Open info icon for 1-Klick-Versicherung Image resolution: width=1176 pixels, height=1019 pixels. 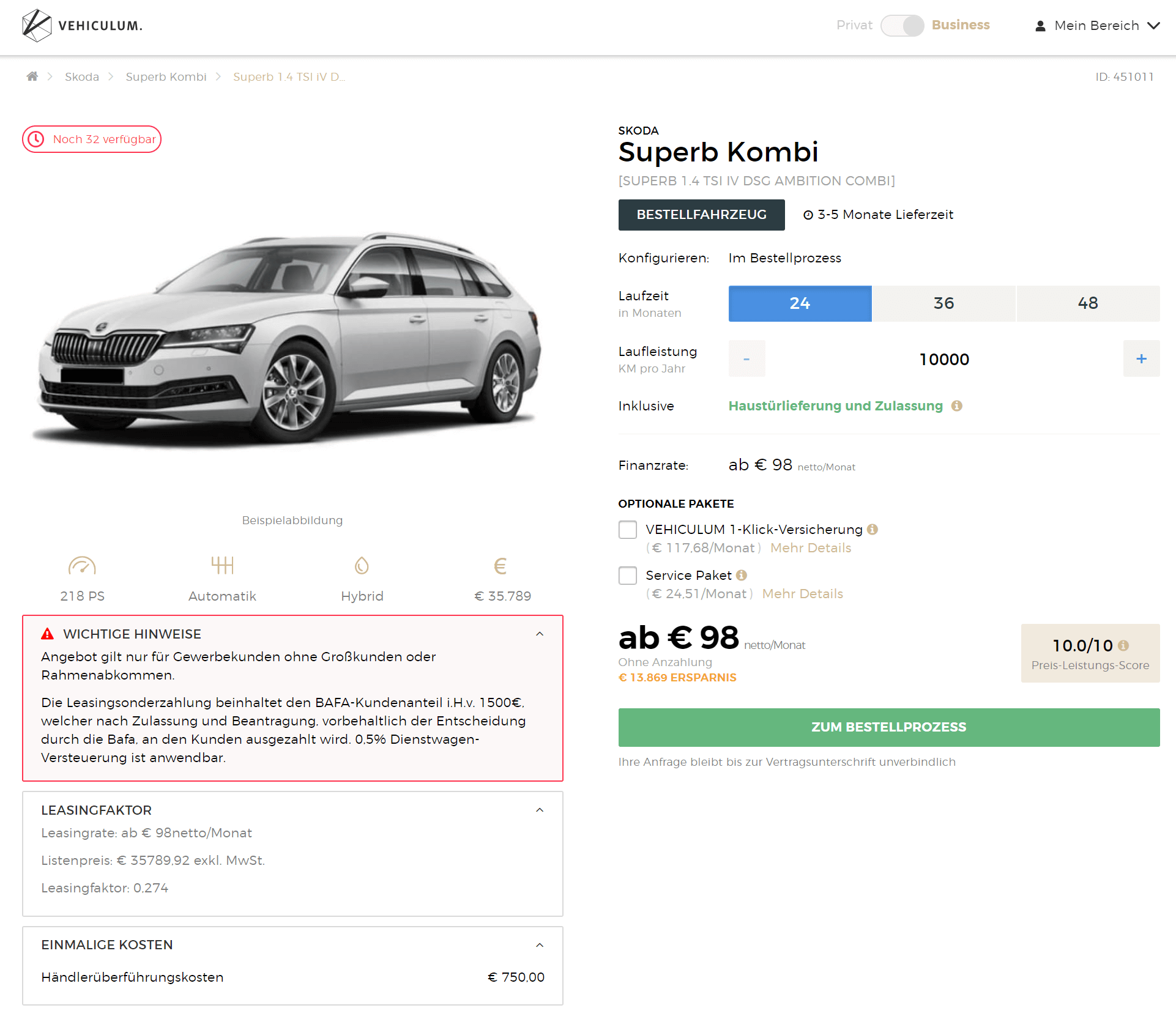[x=873, y=530]
